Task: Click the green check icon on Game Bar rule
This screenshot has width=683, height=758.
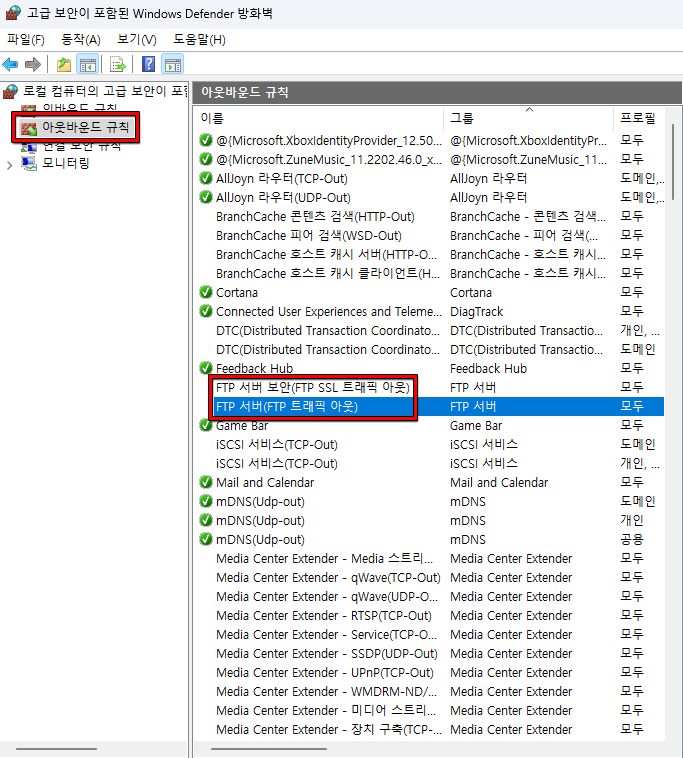Action: coord(206,425)
